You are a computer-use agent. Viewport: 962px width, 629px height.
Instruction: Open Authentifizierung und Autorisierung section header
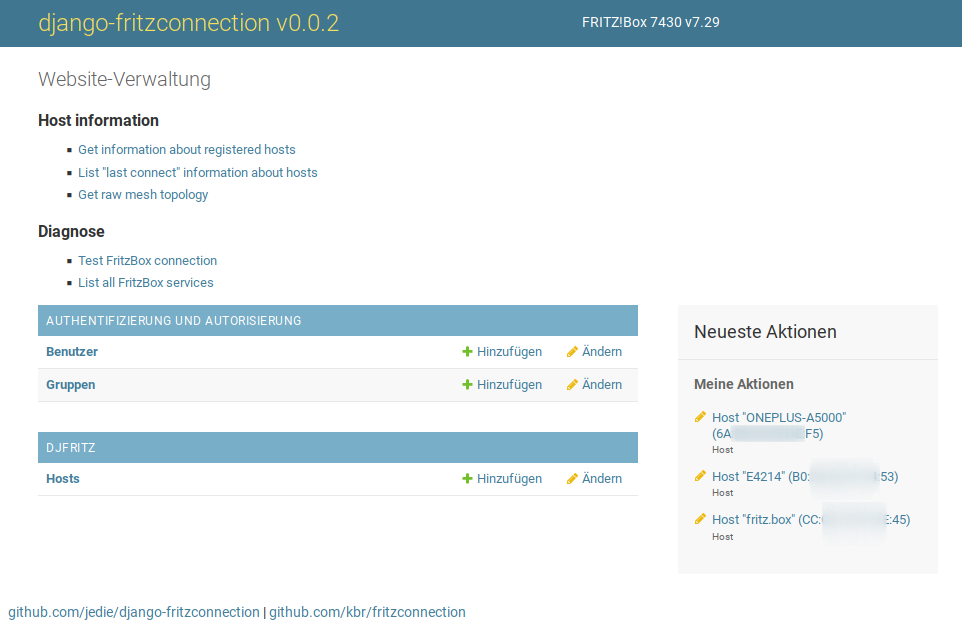point(174,321)
